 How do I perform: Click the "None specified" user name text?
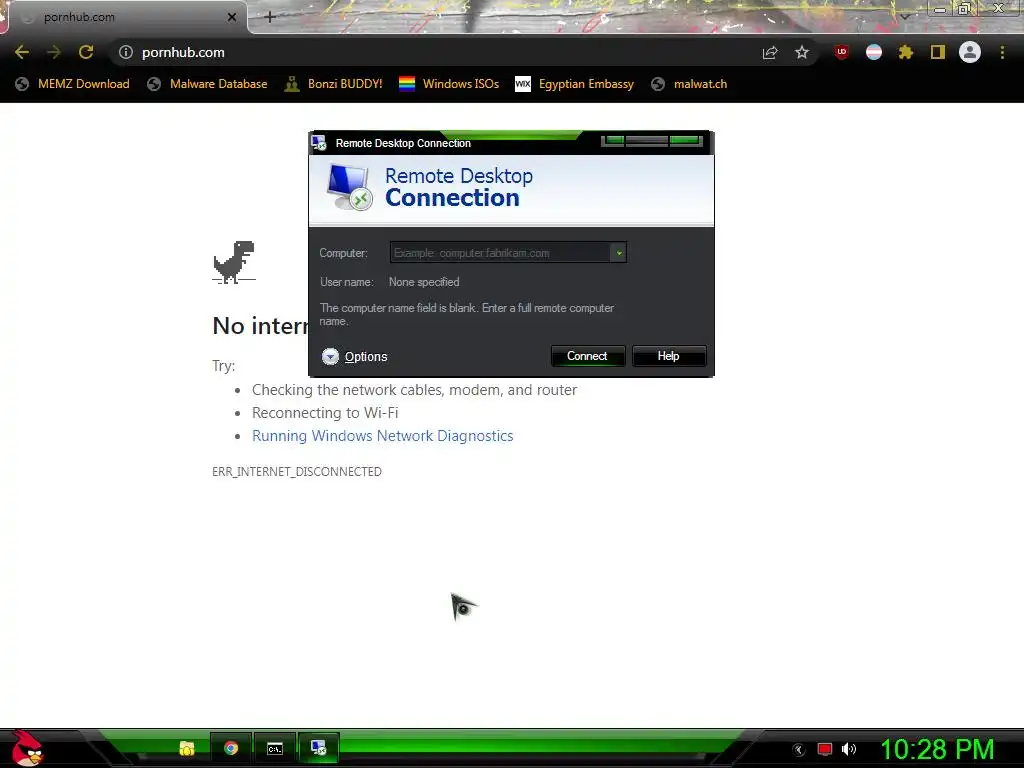(424, 282)
